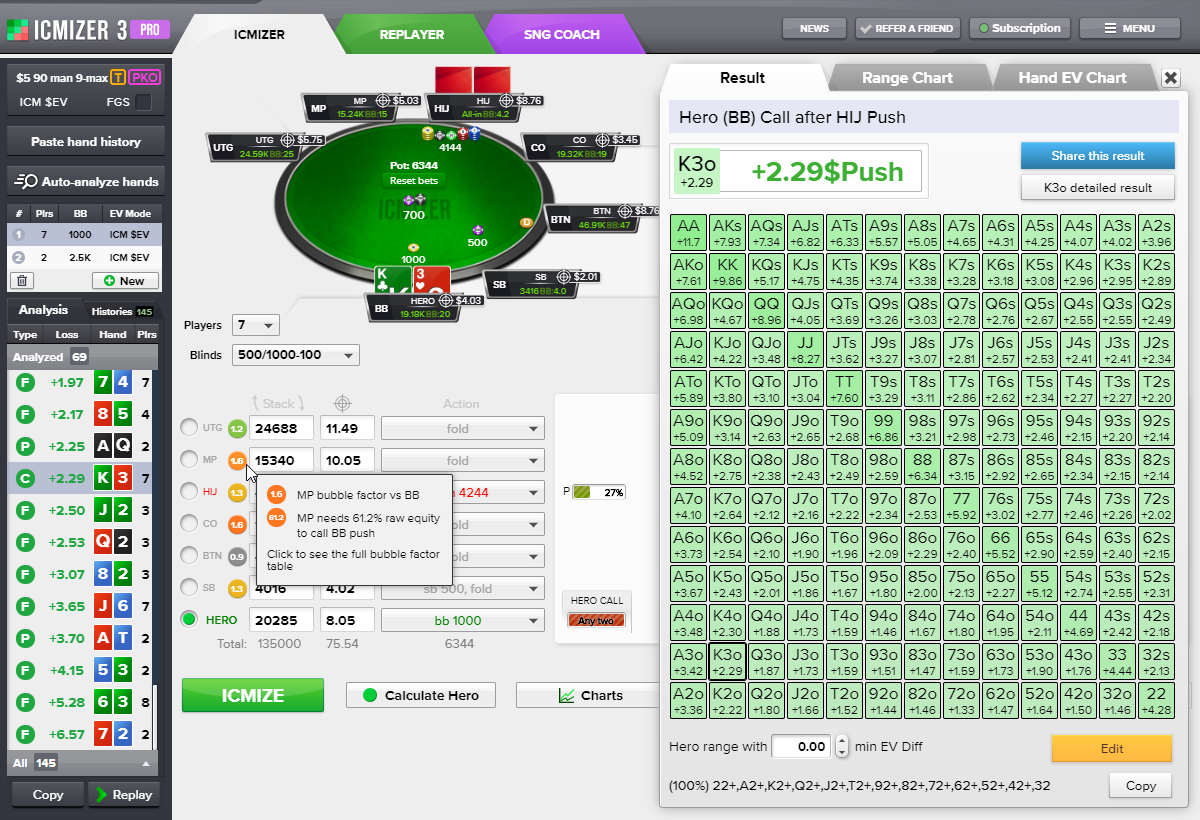
Task: Click the HIJ all-in chip stack
Action: pos(451,134)
